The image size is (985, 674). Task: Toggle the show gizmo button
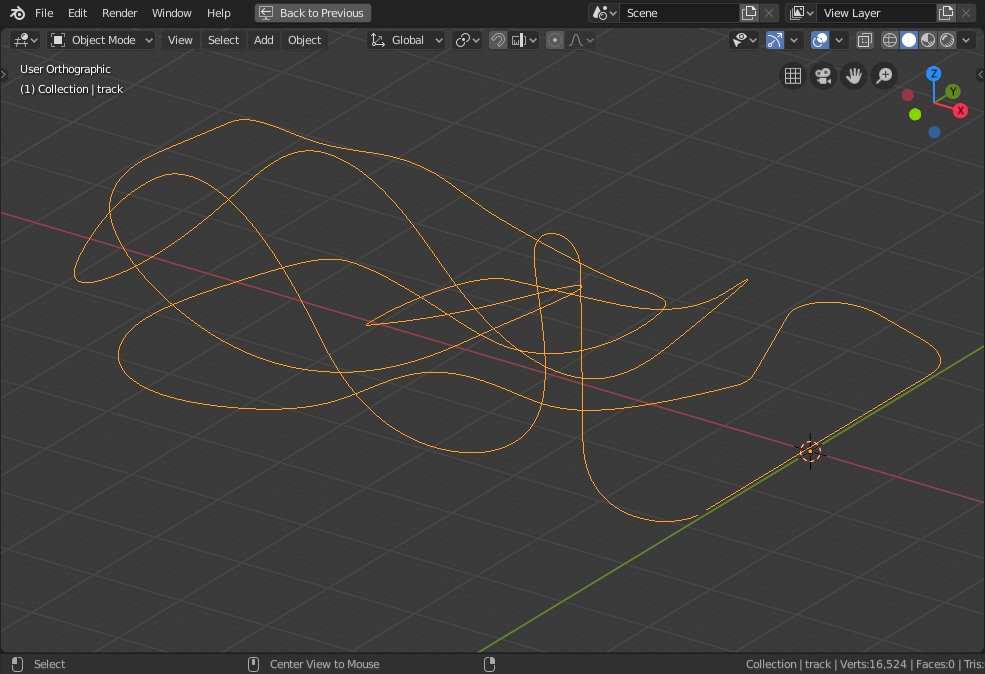point(775,40)
